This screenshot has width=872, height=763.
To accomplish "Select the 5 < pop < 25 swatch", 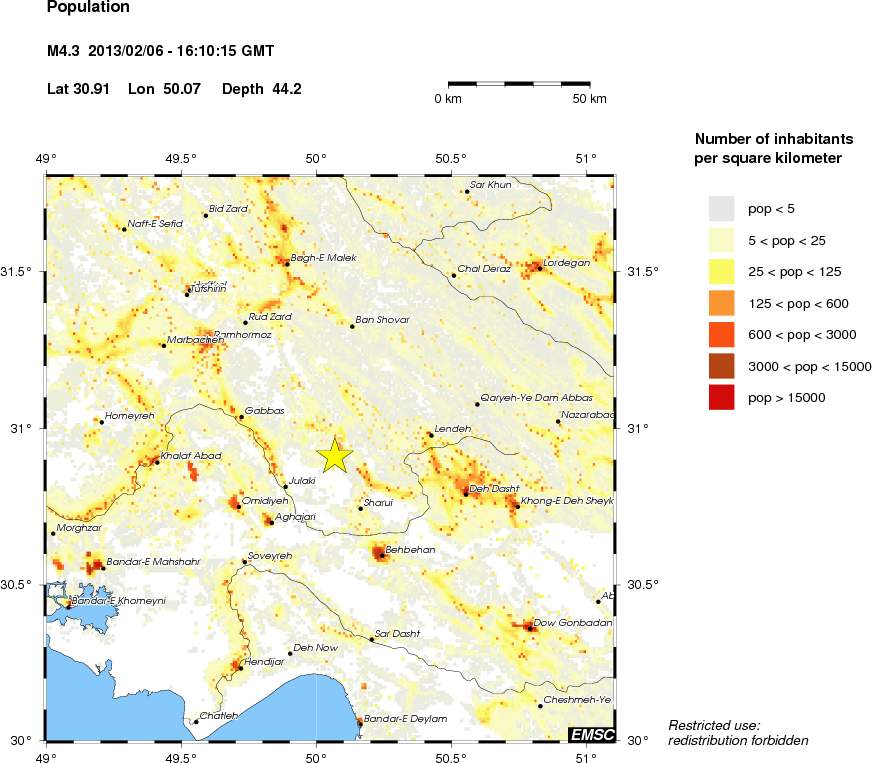I will tap(722, 240).
